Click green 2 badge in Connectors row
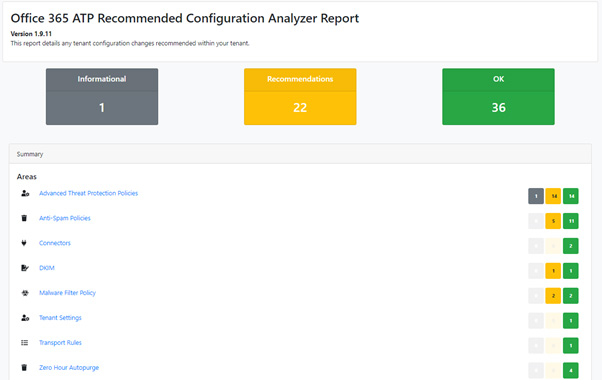This screenshot has width=602, height=380. coord(571,246)
